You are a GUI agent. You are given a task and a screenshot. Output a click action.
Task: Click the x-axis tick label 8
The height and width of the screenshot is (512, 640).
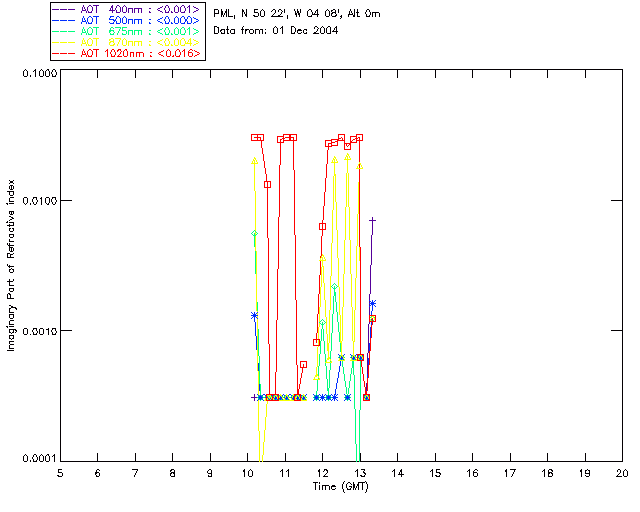[x=173, y=474]
